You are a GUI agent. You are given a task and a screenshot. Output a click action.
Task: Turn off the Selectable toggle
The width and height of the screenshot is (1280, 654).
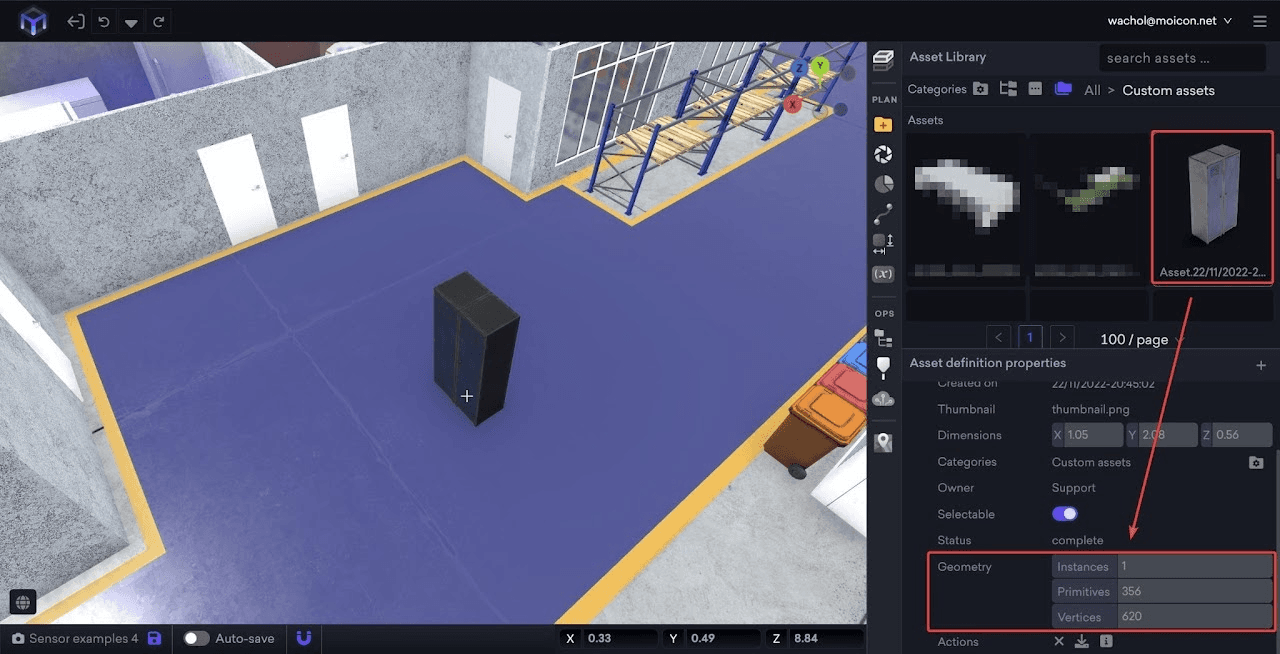coord(1065,514)
